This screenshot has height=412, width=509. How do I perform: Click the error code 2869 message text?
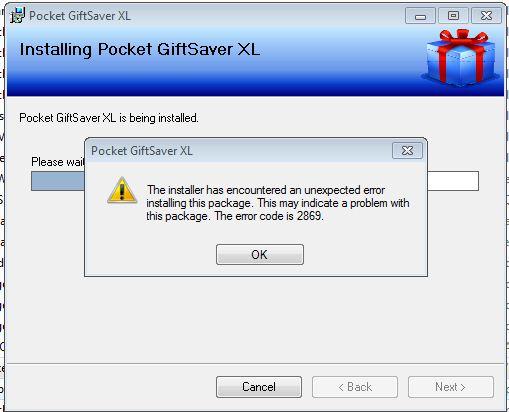click(x=278, y=203)
